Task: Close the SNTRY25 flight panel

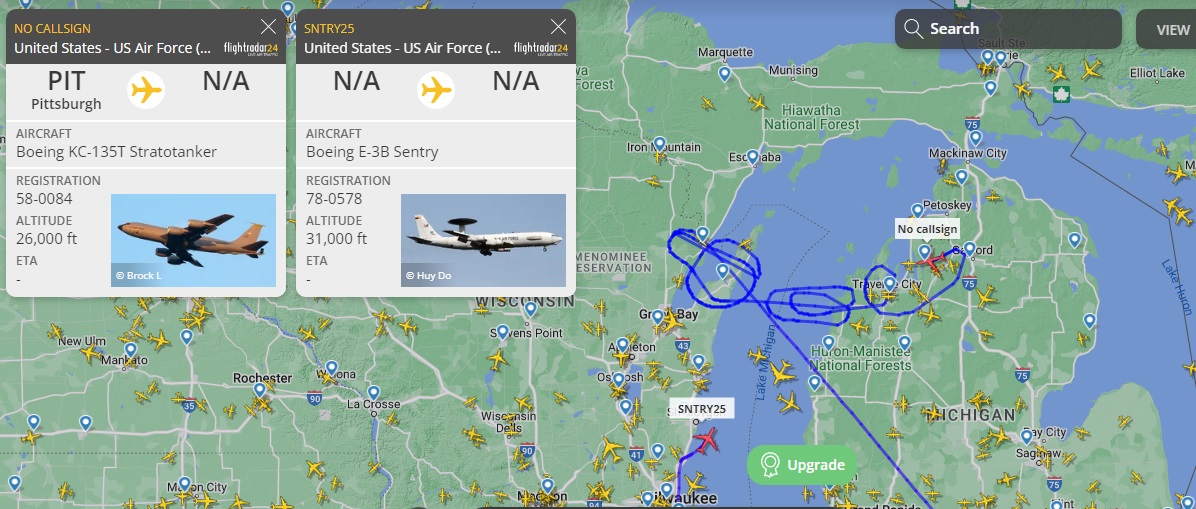Action: (x=558, y=27)
